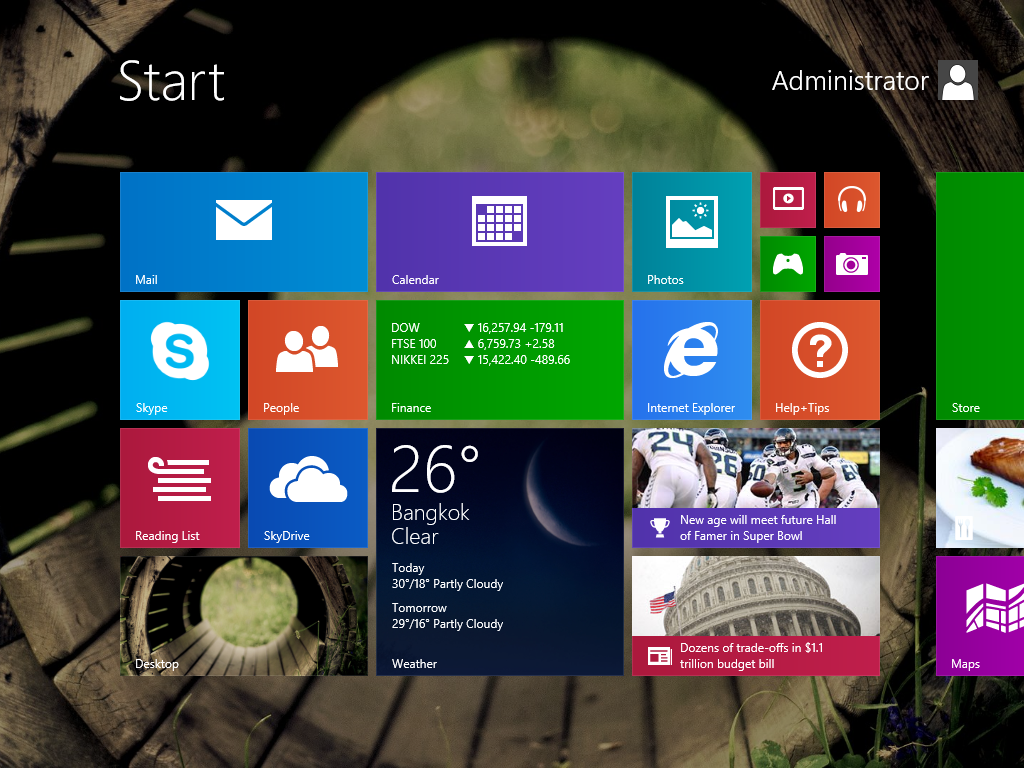Click the newspaper icon on News tile
The image size is (1024, 768).
(x=660, y=656)
